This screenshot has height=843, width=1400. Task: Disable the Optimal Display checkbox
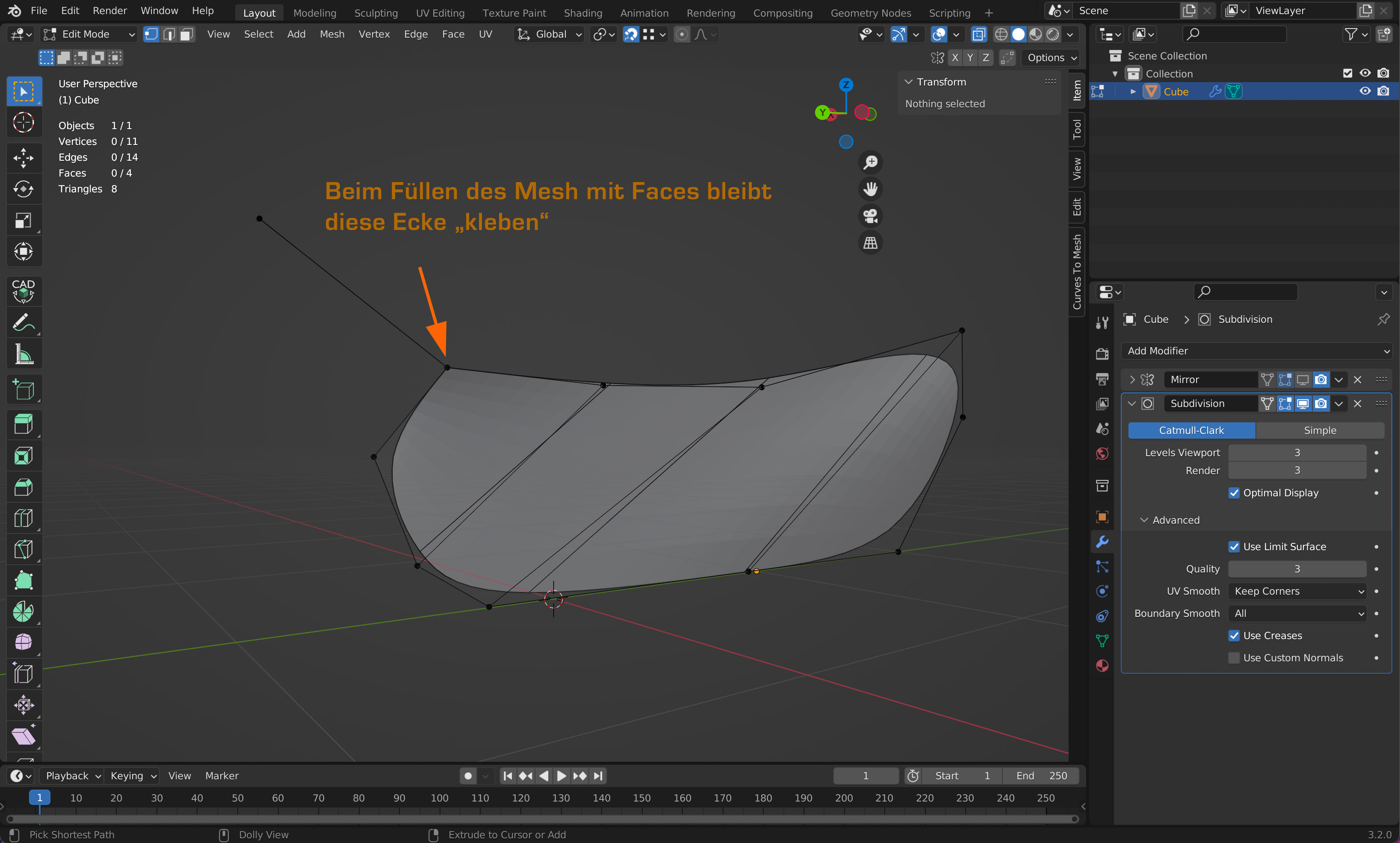pos(1234,492)
